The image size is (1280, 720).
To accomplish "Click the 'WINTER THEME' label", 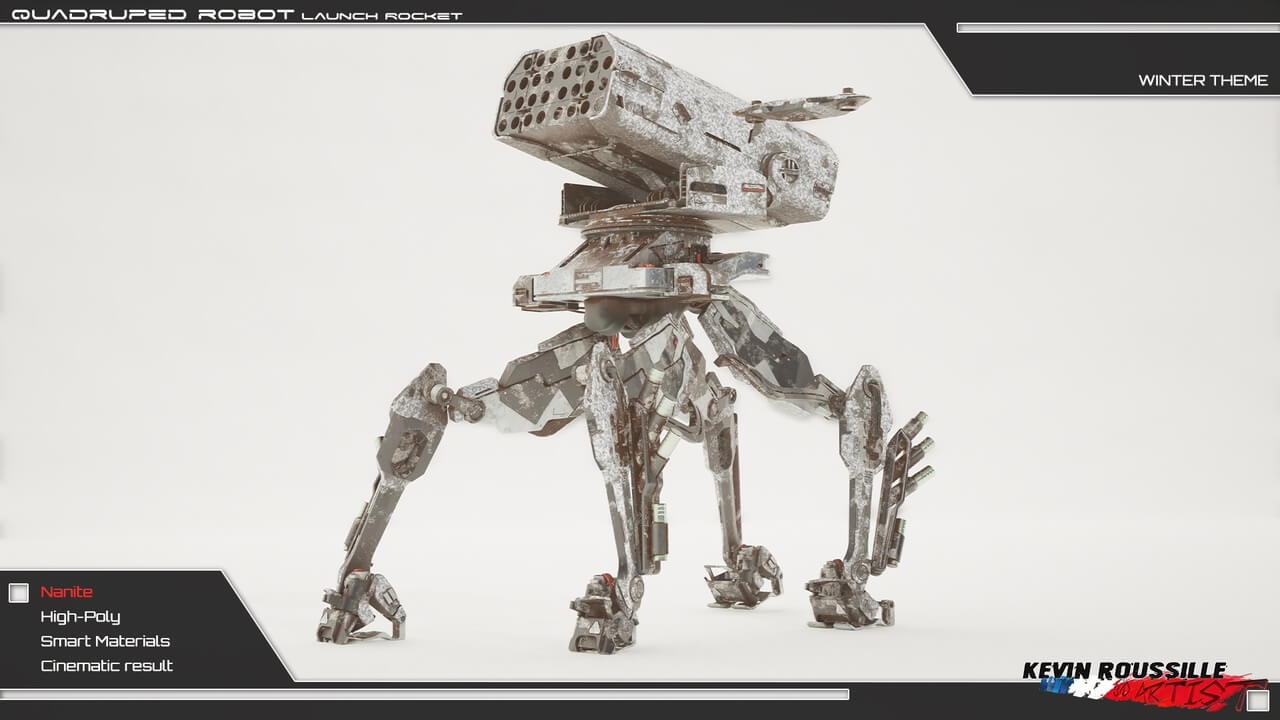I will (x=1203, y=80).
